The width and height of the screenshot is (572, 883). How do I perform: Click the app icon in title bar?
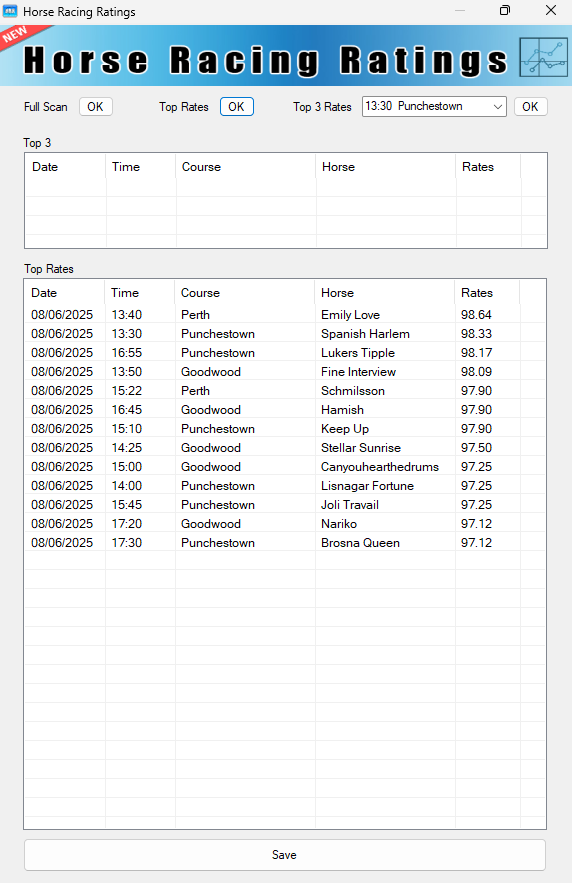pos(10,11)
